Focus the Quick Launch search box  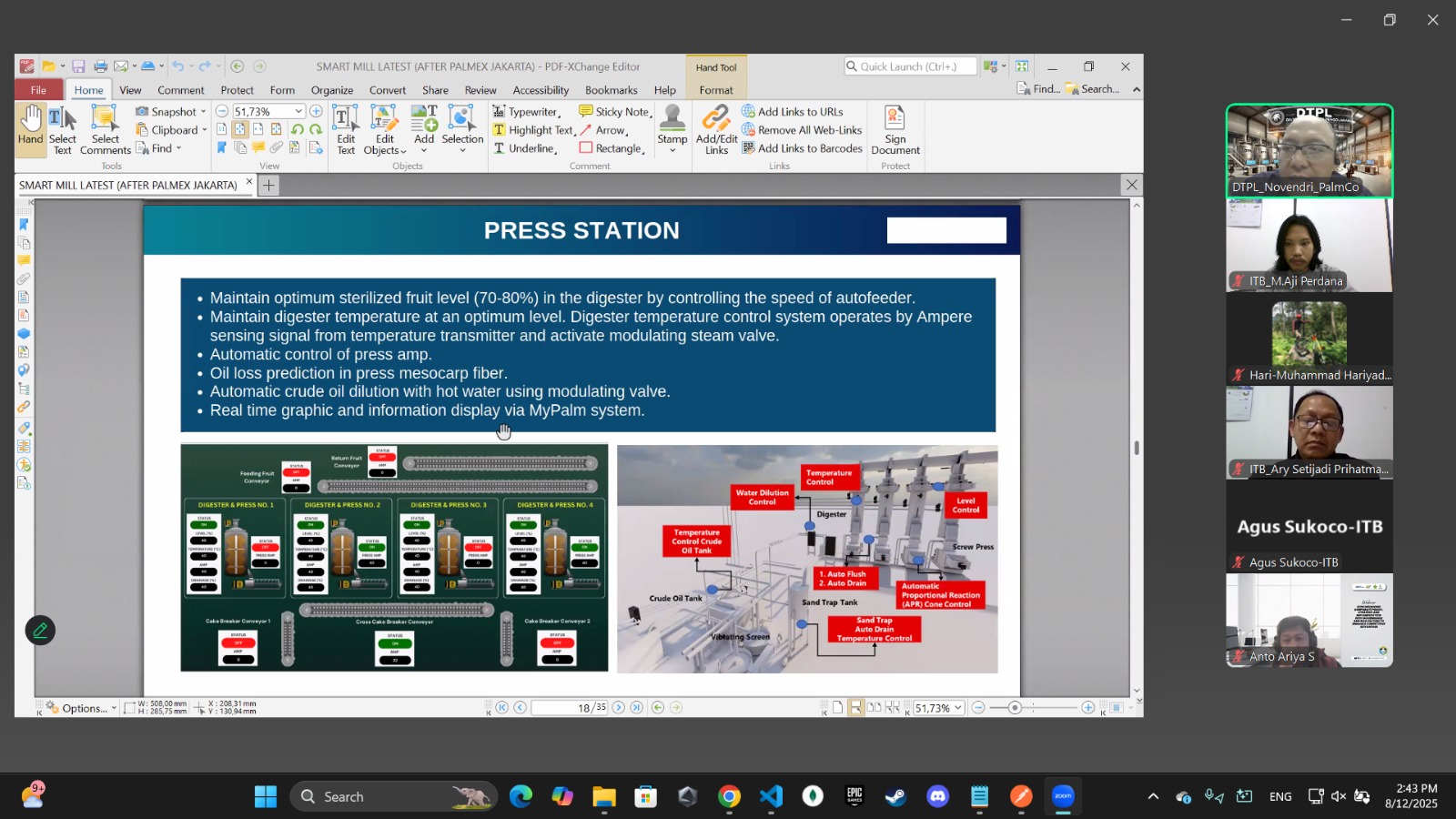click(910, 66)
